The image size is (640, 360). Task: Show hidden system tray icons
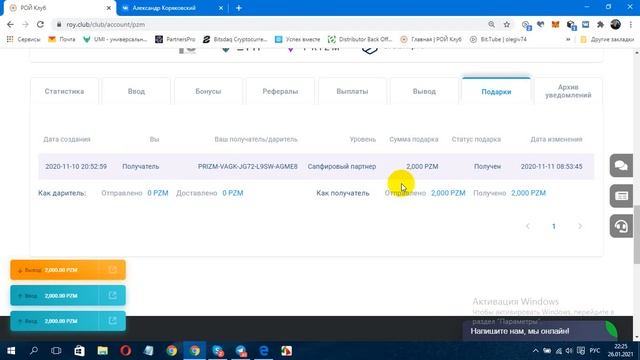click(x=536, y=351)
